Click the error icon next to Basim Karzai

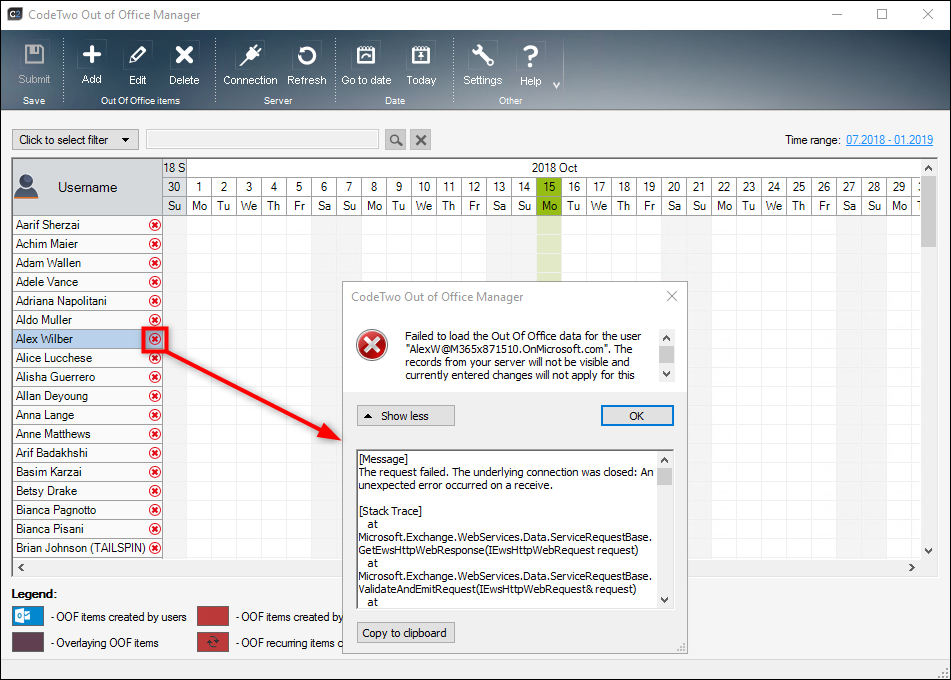(155, 472)
